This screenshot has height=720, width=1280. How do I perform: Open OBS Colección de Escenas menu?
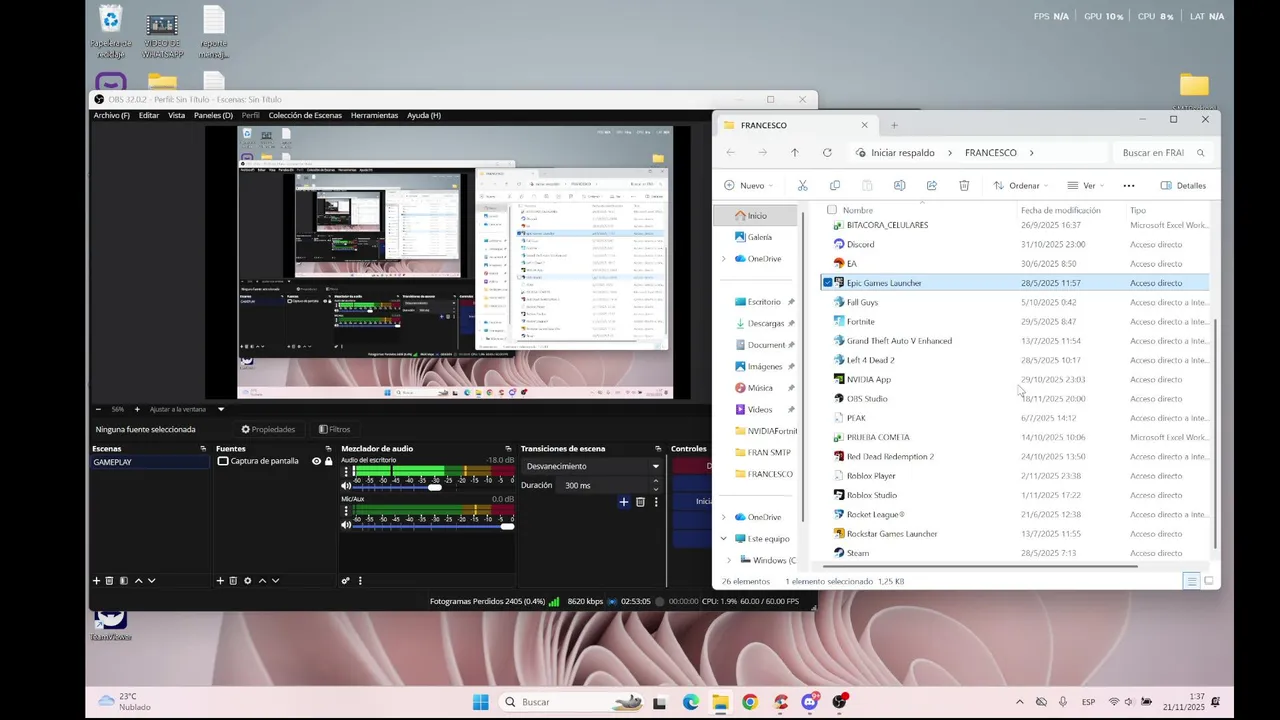coord(305,115)
